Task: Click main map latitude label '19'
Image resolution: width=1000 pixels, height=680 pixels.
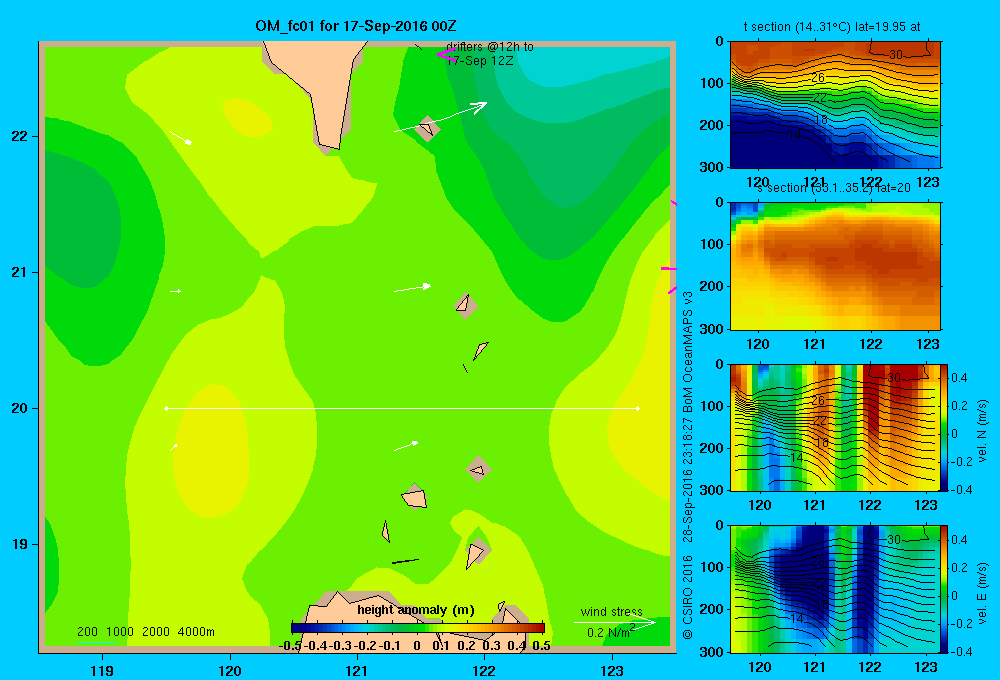Action: (x=19, y=544)
